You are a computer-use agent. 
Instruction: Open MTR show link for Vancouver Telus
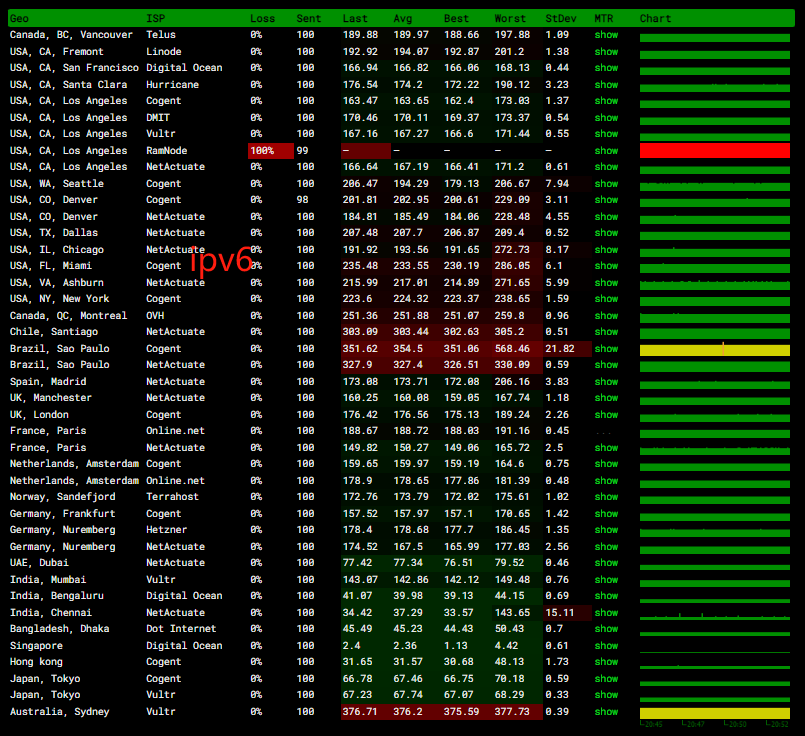tap(606, 35)
